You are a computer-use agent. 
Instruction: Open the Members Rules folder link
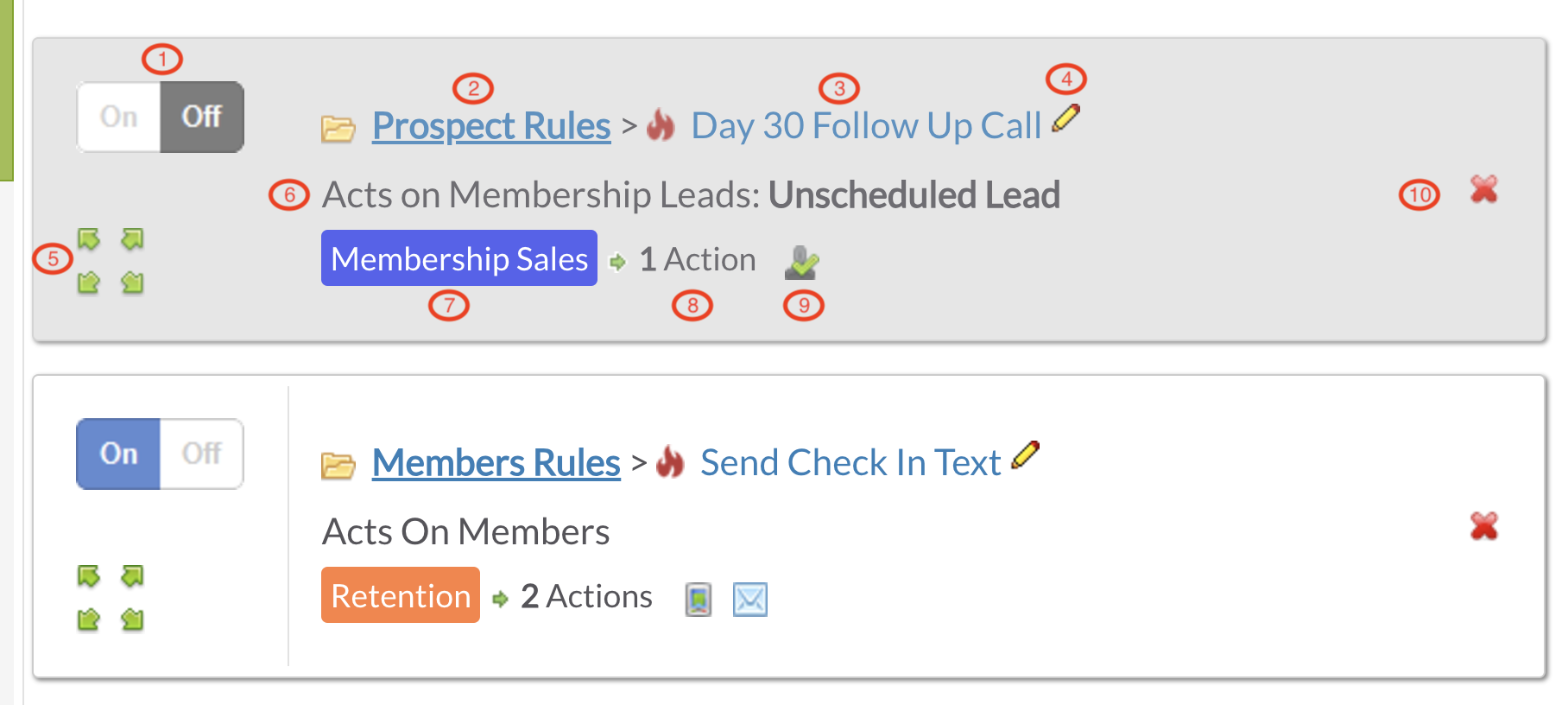point(496,463)
